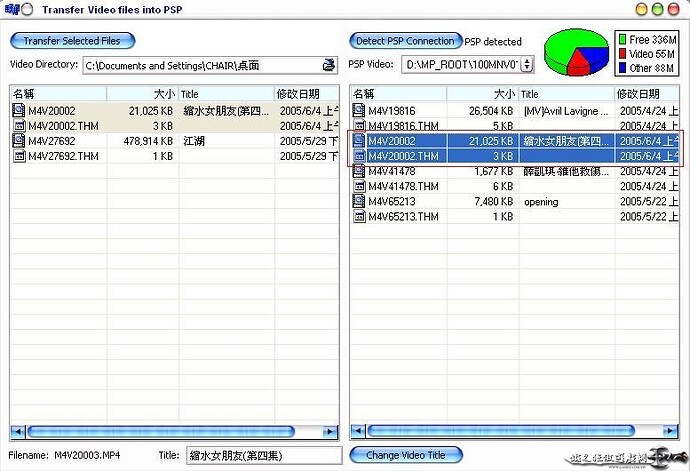690x471 pixels.
Task: Click the red Video legend swatch
Action: (622, 54)
